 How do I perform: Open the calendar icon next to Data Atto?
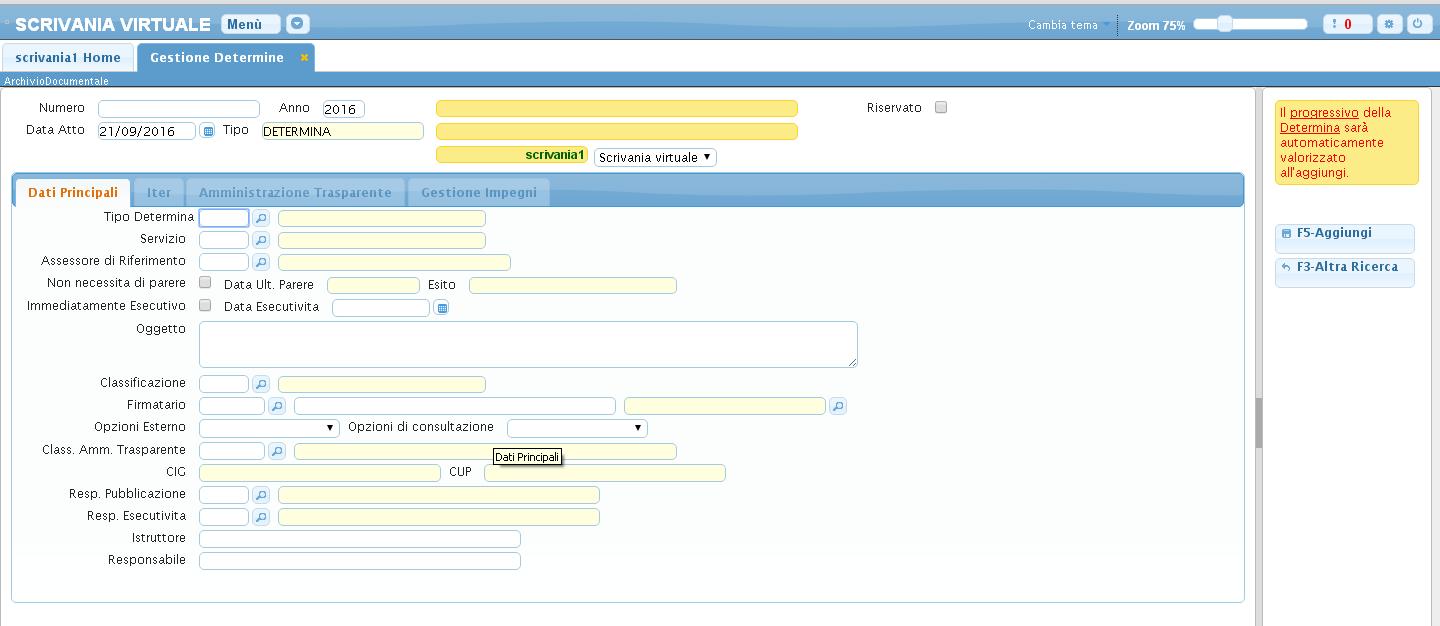coord(208,131)
